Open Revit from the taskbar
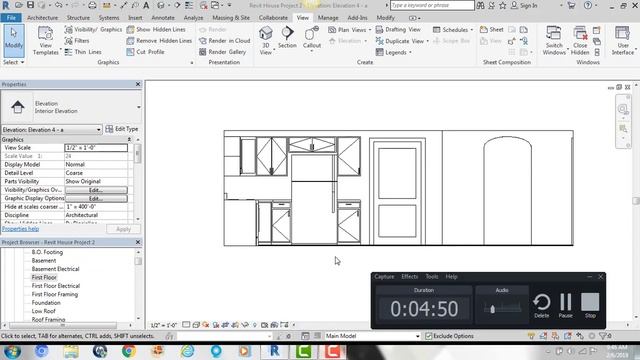 click(x=274, y=351)
